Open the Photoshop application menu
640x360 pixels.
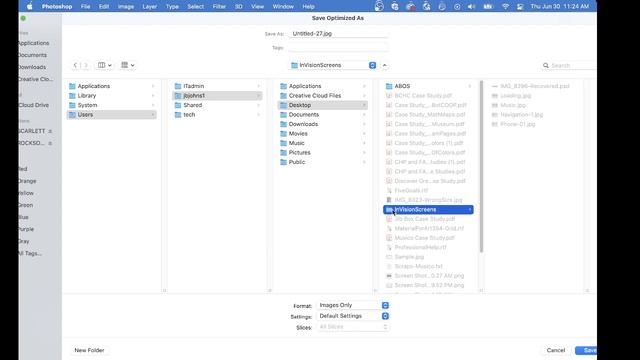click(x=57, y=7)
